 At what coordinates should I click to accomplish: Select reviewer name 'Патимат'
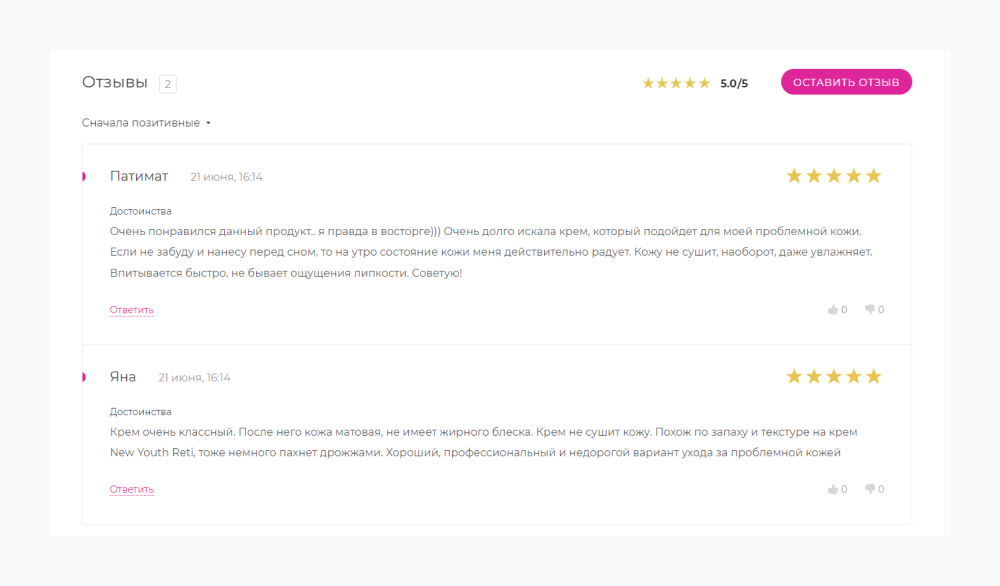(x=139, y=176)
